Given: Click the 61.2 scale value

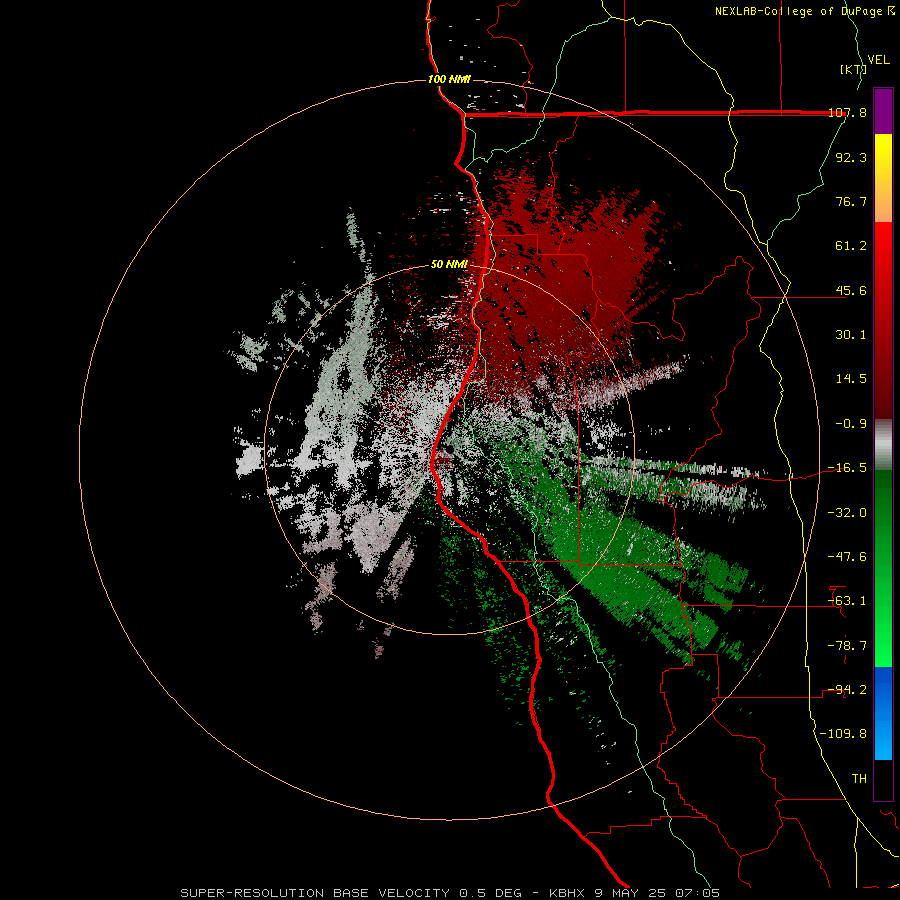Looking at the screenshot, I should [x=851, y=246].
